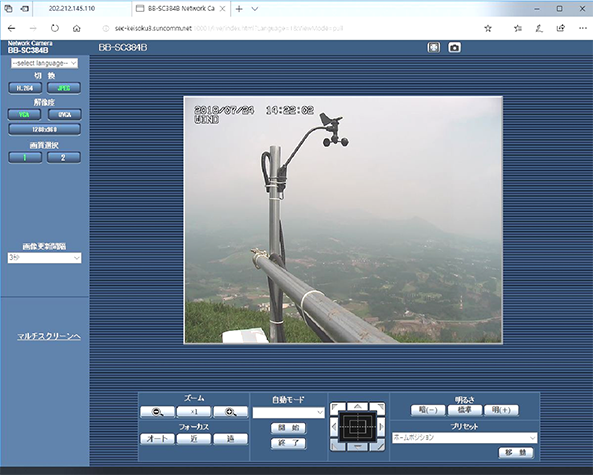Brighten image with 明(+) button
The image size is (593, 475).
[x=501, y=410]
